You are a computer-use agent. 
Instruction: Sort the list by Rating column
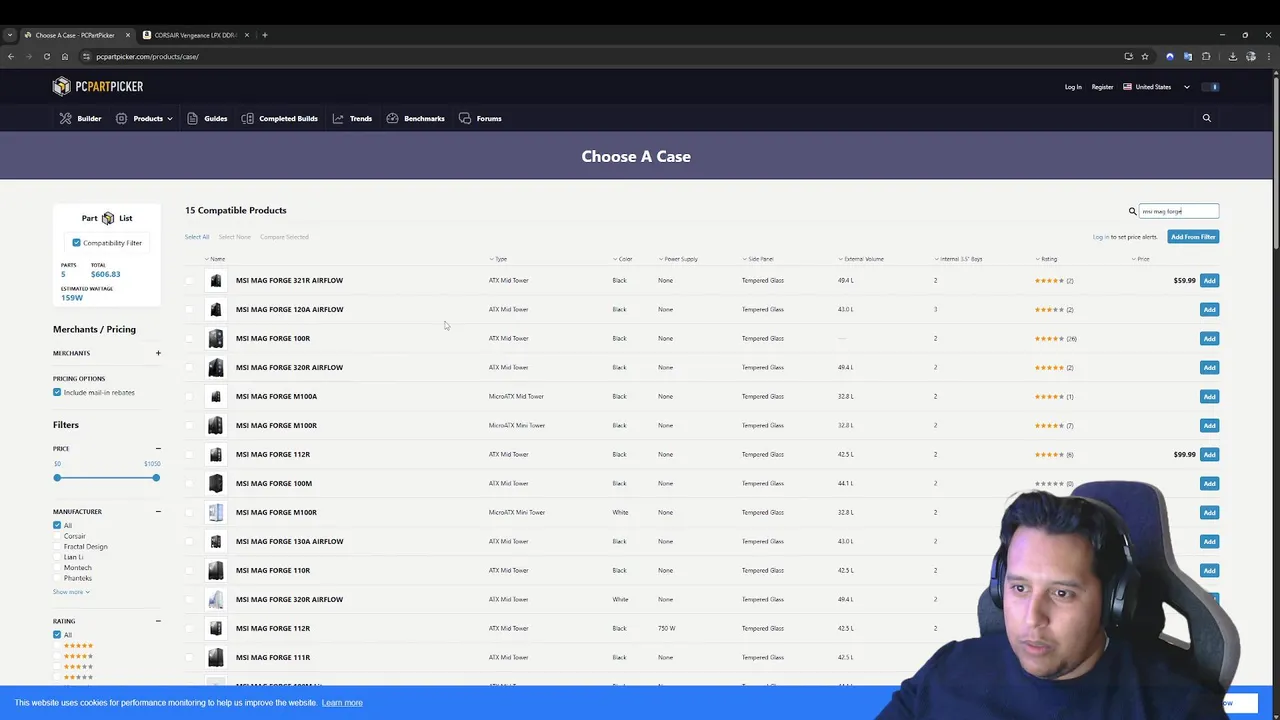point(1046,259)
